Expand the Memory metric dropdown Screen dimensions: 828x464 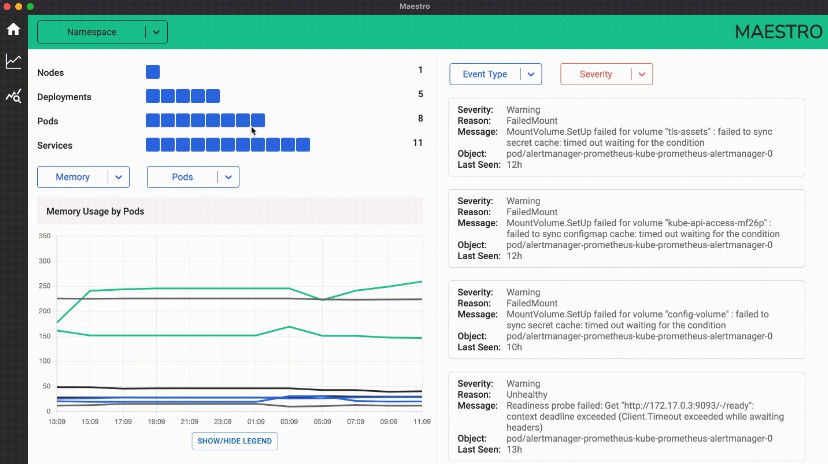83,177
